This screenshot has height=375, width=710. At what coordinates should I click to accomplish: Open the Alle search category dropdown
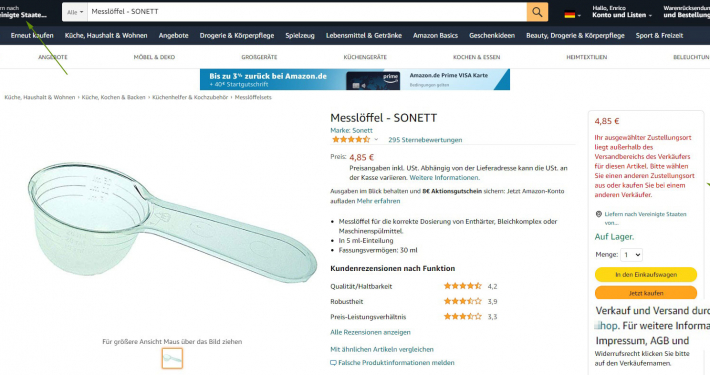pyautogui.click(x=75, y=12)
